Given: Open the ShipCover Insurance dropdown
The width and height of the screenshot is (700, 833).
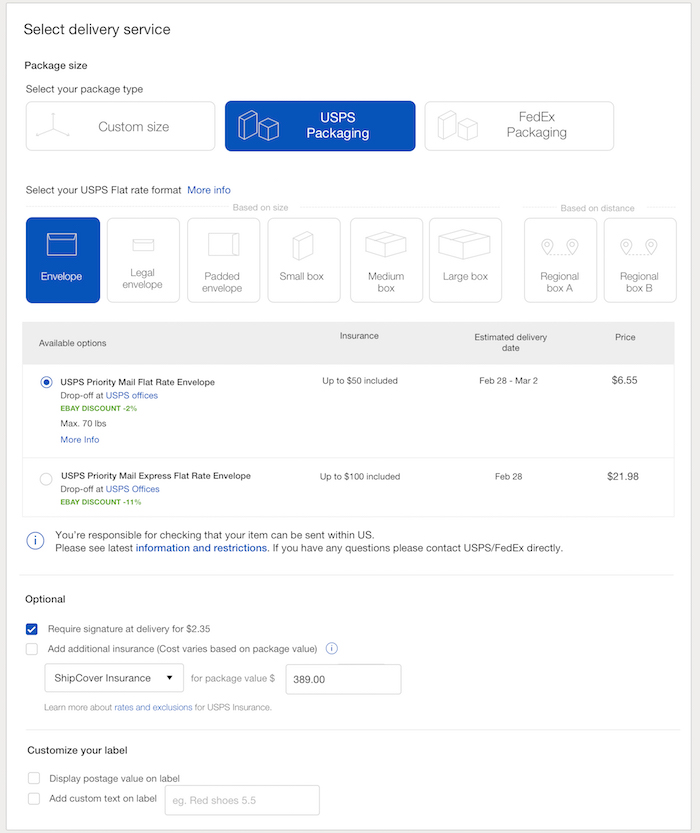Looking at the screenshot, I should click(114, 678).
